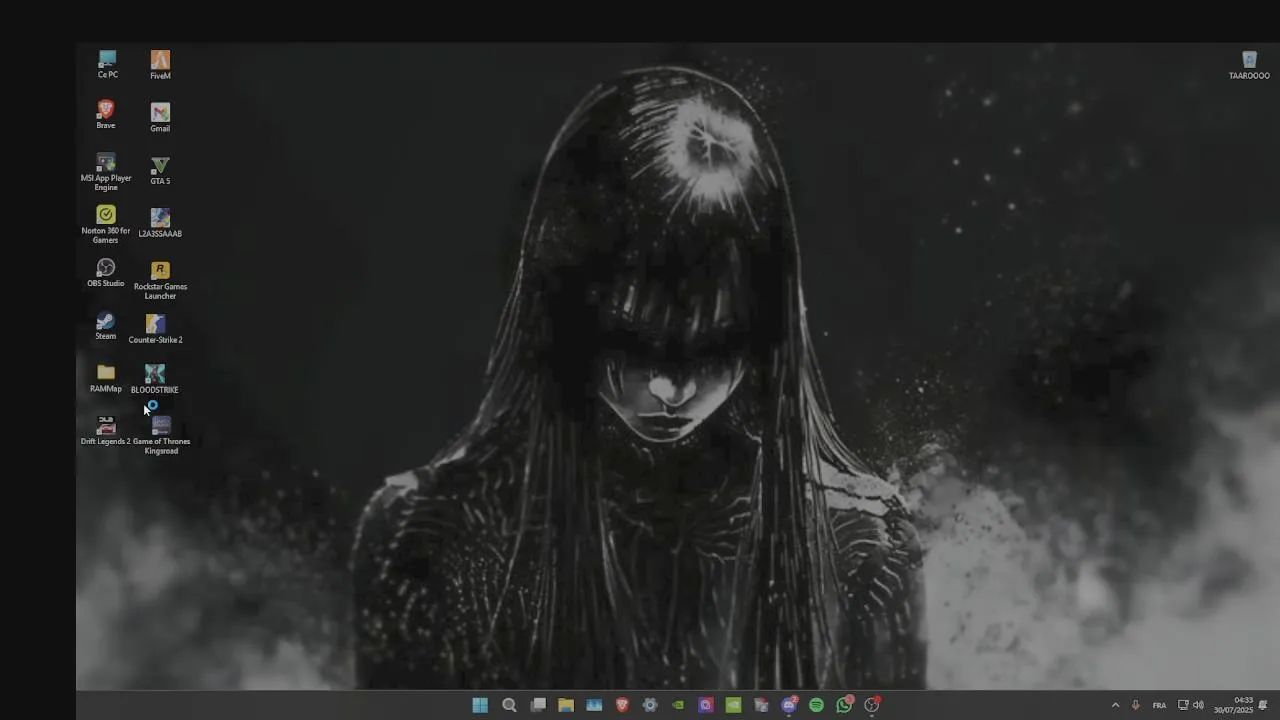Select the GTA 5 desktop shortcut
The width and height of the screenshot is (1280, 720).
(160, 171)
